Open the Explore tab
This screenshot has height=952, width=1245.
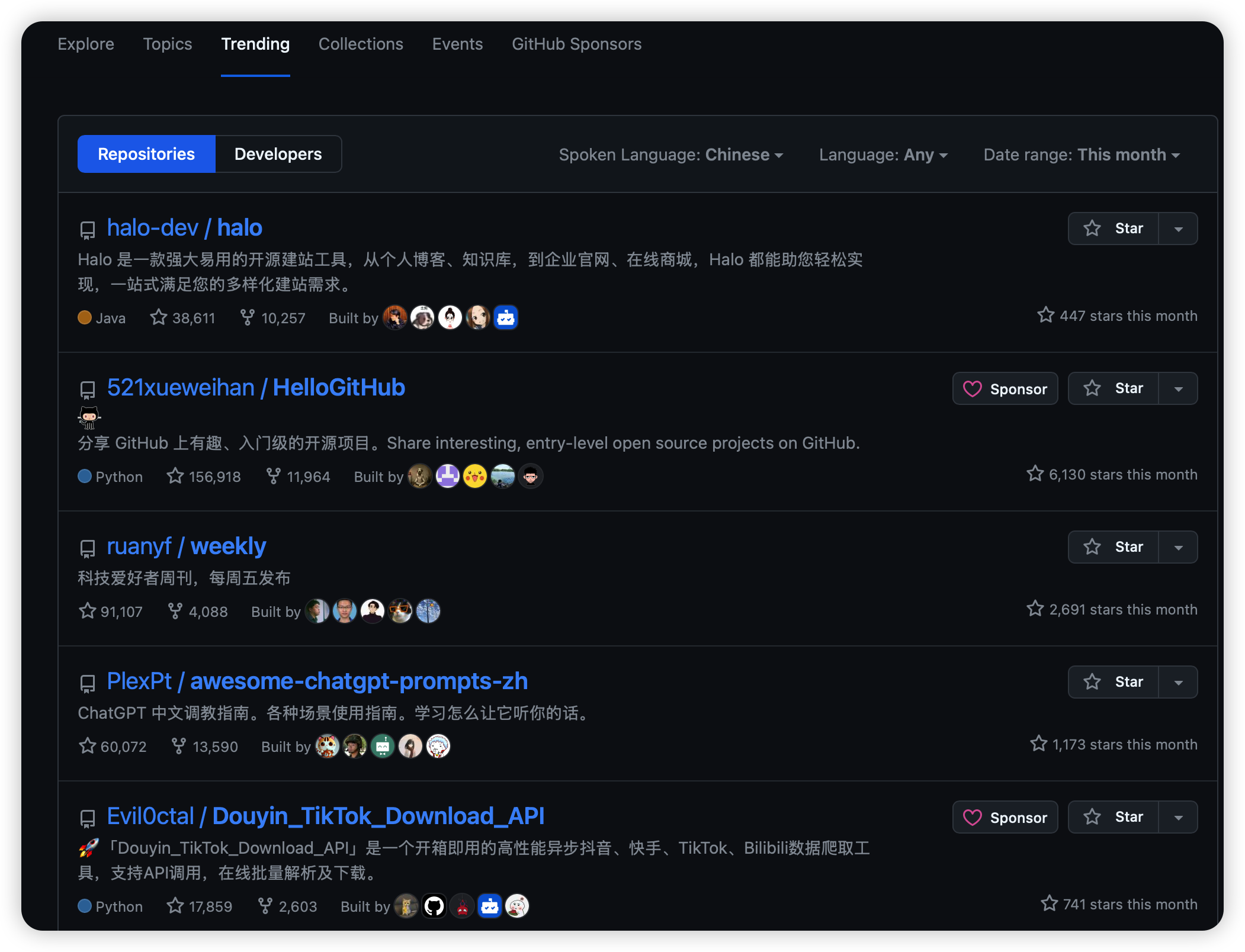point(86,44)
